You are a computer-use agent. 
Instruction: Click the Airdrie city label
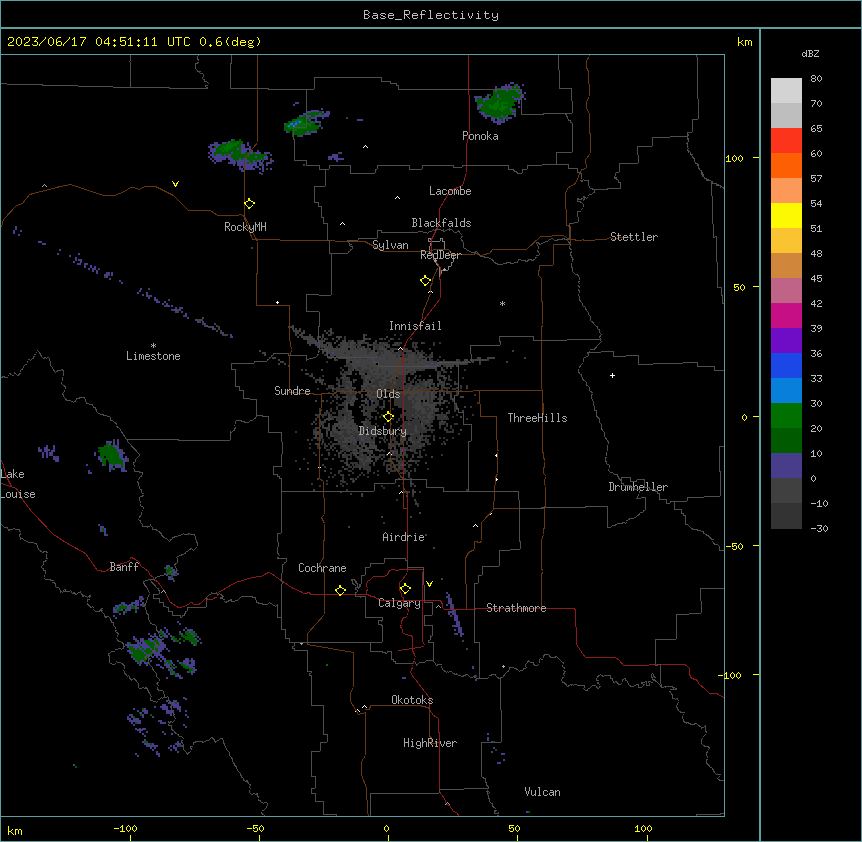[404, 537]
